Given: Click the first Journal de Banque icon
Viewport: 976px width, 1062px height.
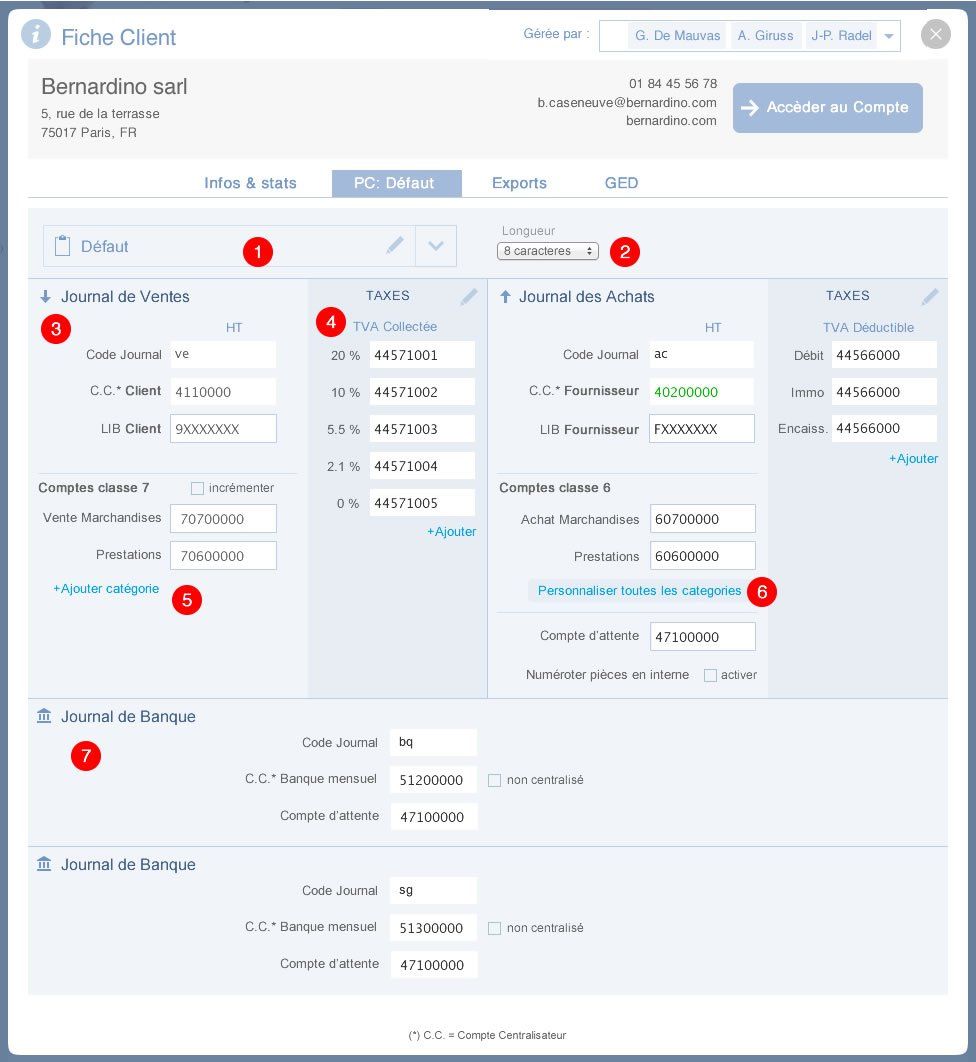Looking at the screenshot, I should point(44,716).
